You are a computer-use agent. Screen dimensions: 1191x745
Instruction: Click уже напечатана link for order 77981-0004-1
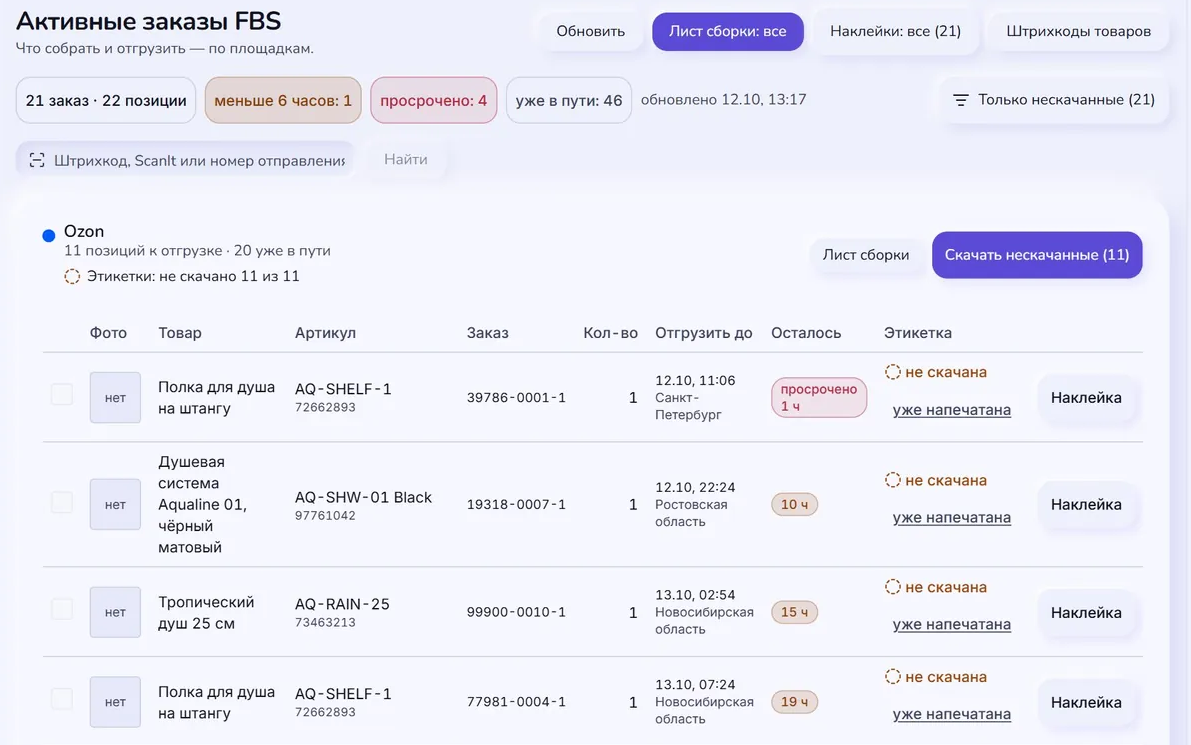[x=952, y=715]
